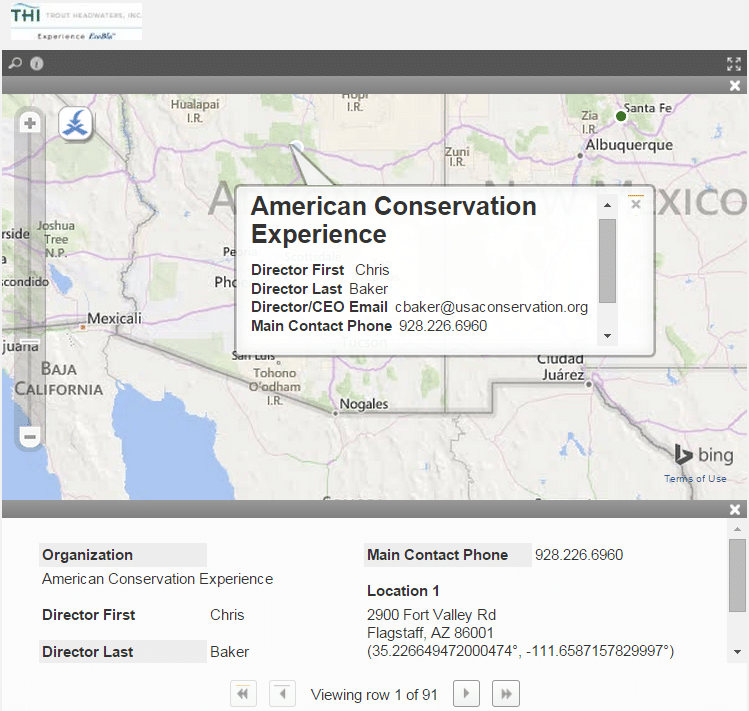Click the map zoom in plus button
Viewport: 749px width, 711px height.
click(30, 123)
